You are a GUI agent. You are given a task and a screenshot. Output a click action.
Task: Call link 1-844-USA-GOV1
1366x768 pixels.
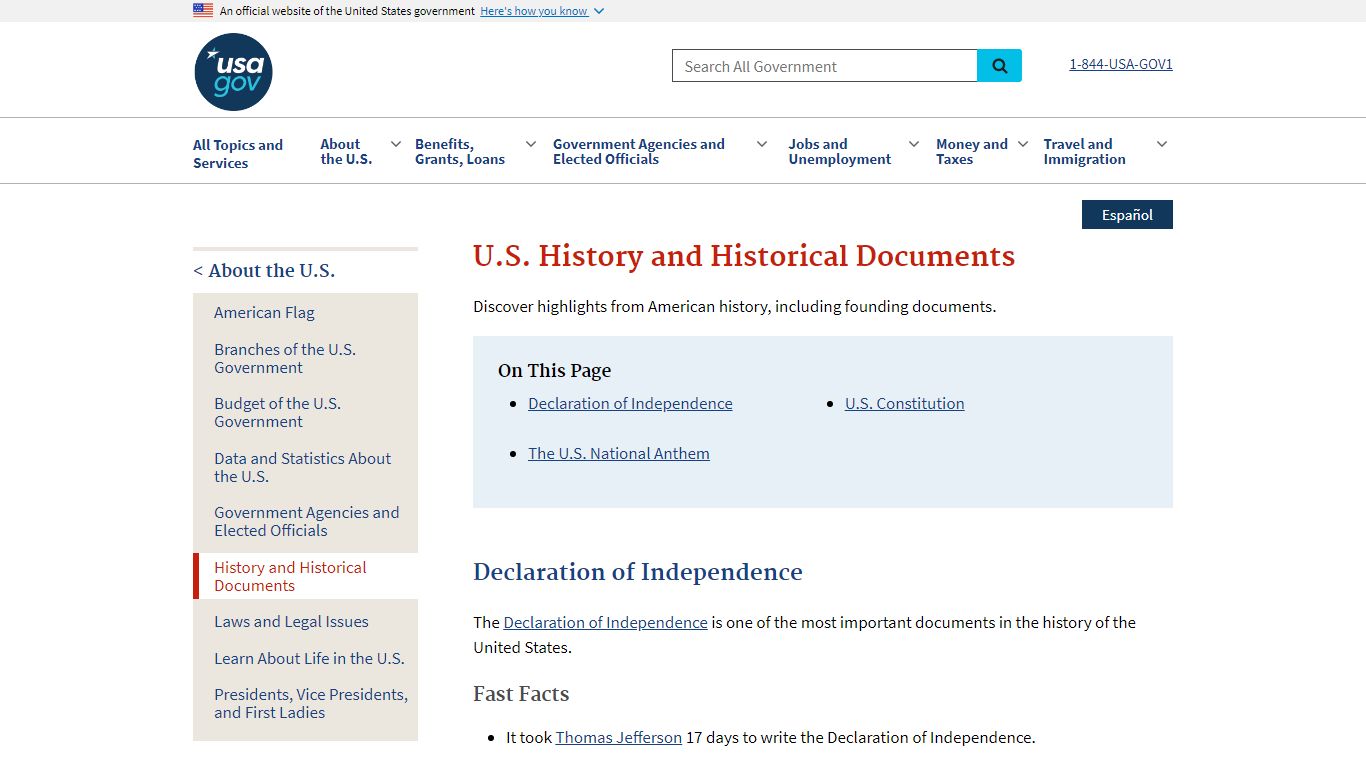[x=1121, y=64]
